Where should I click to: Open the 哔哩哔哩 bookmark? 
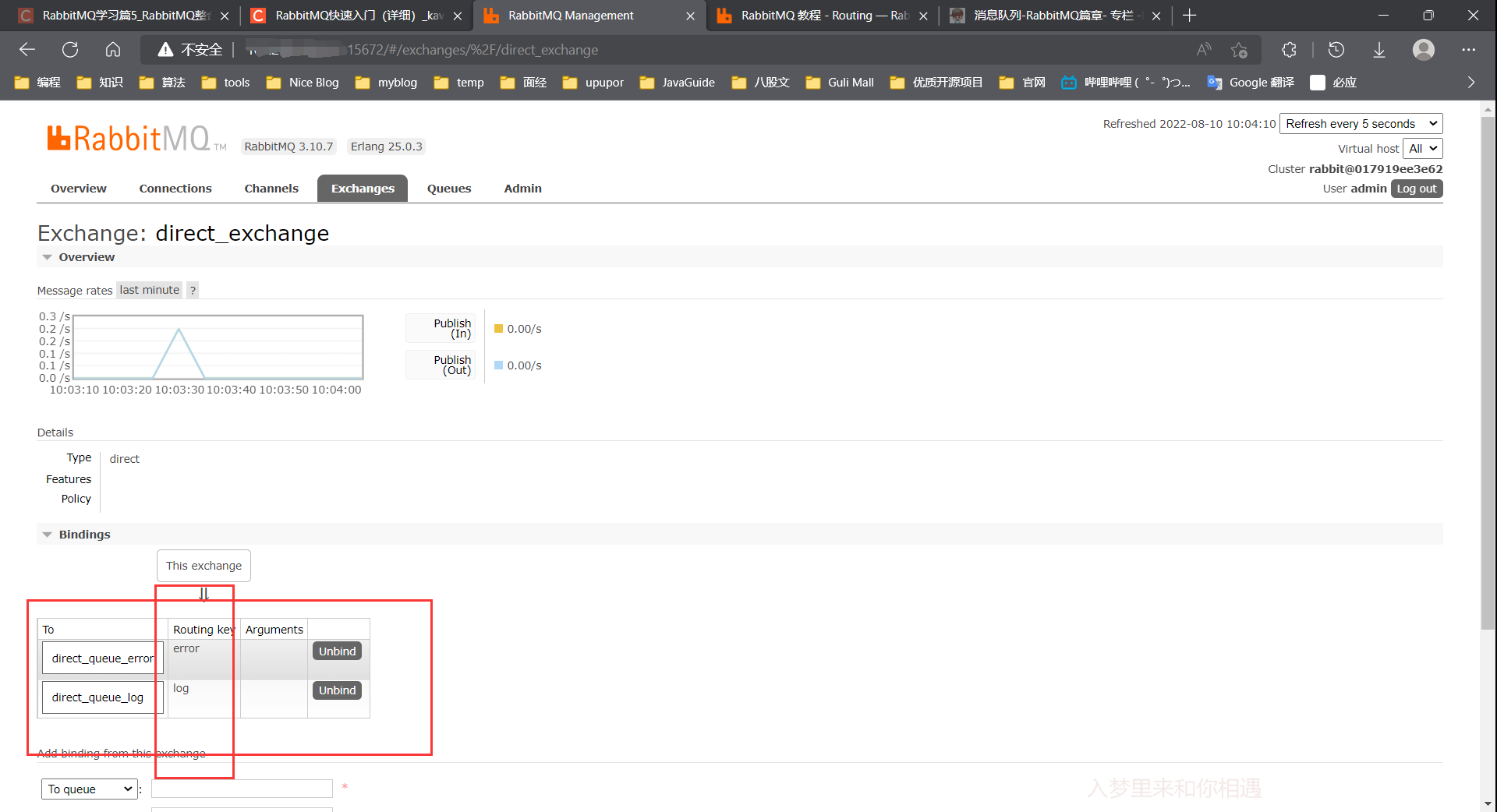[x=1126, y=83]
